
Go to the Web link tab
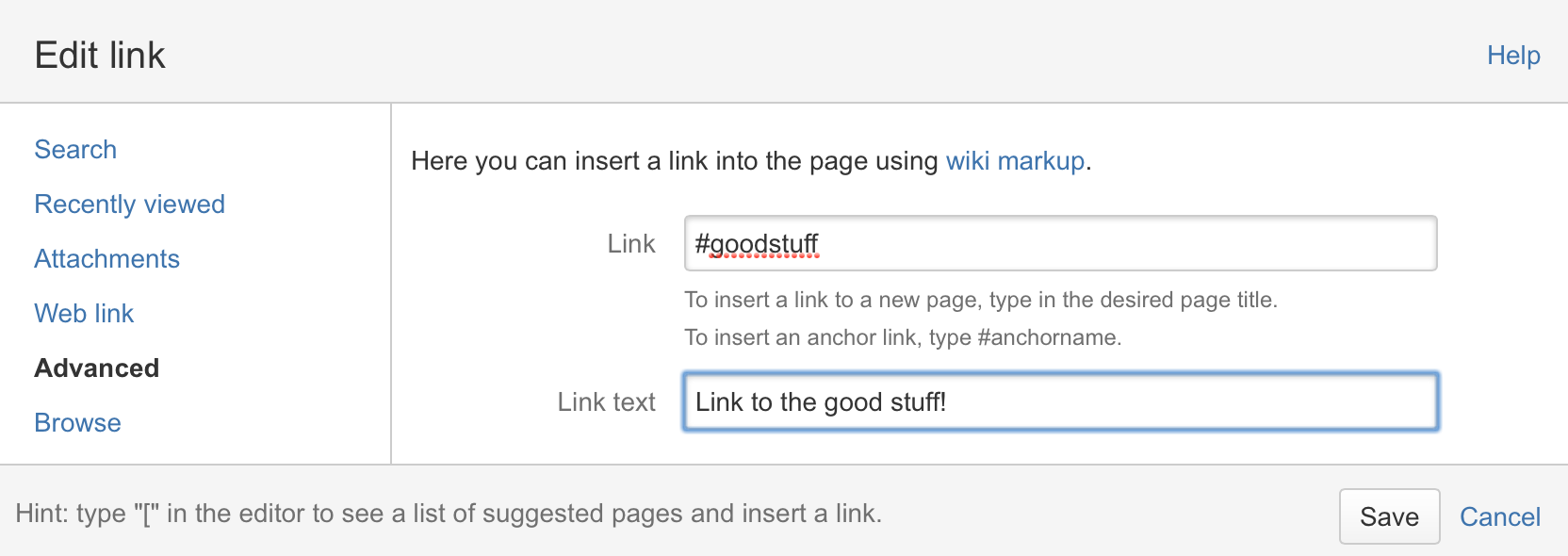[x=84, y=314]
